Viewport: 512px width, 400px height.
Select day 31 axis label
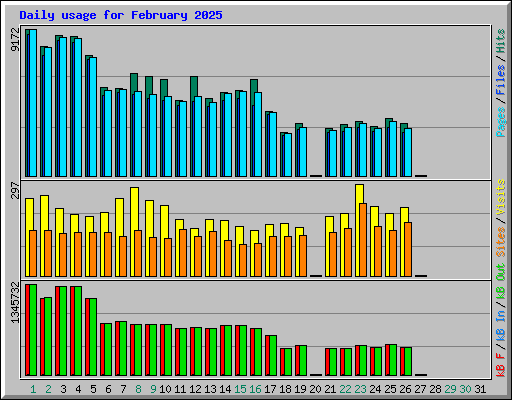480,389
